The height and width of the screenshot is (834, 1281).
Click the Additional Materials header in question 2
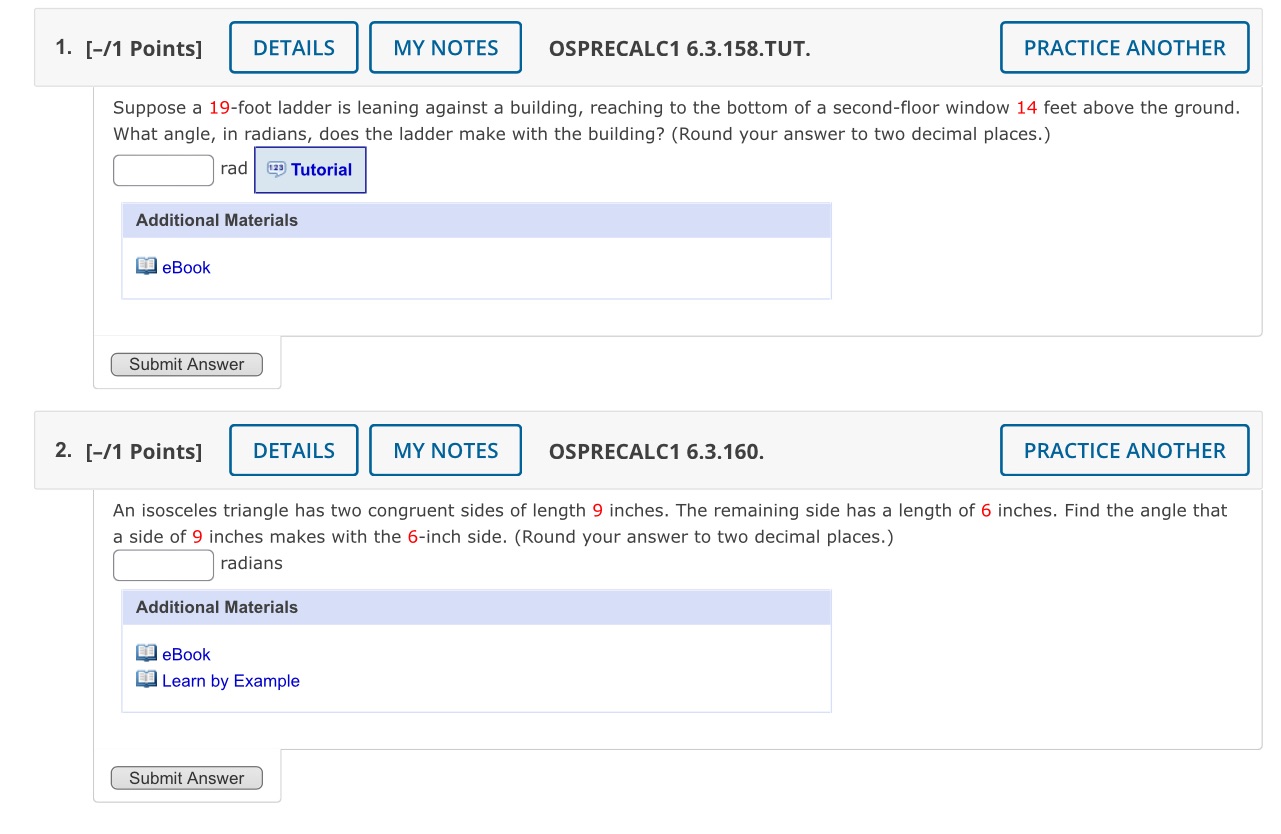[477, 607]
